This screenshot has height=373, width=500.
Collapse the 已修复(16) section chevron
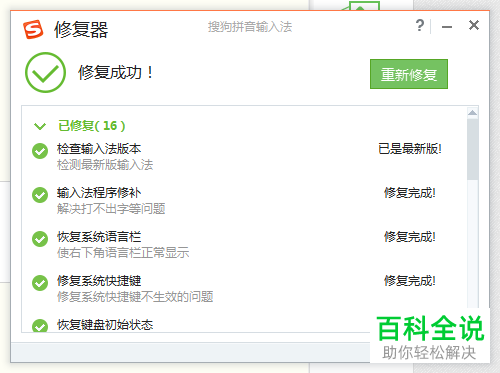40,126
